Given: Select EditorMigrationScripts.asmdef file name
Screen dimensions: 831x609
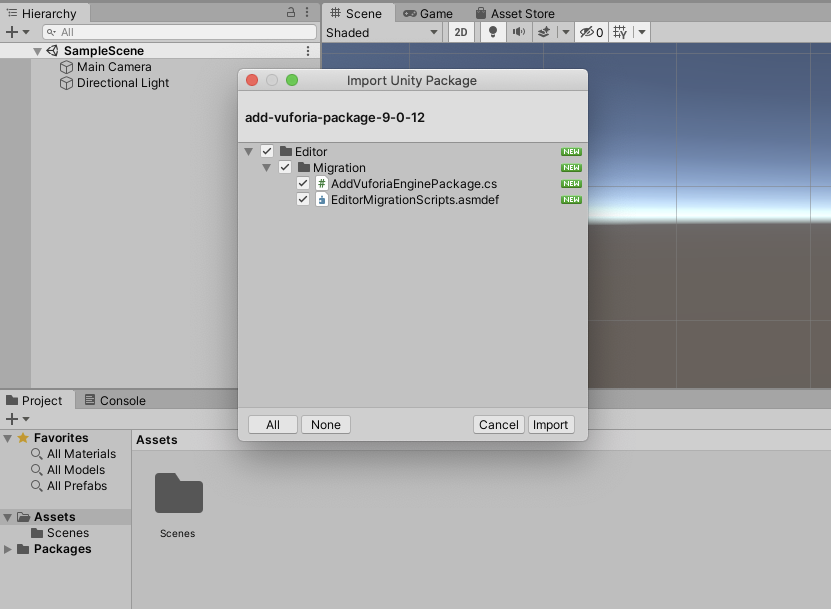Looking at the screenshot, I should (415, 200).
